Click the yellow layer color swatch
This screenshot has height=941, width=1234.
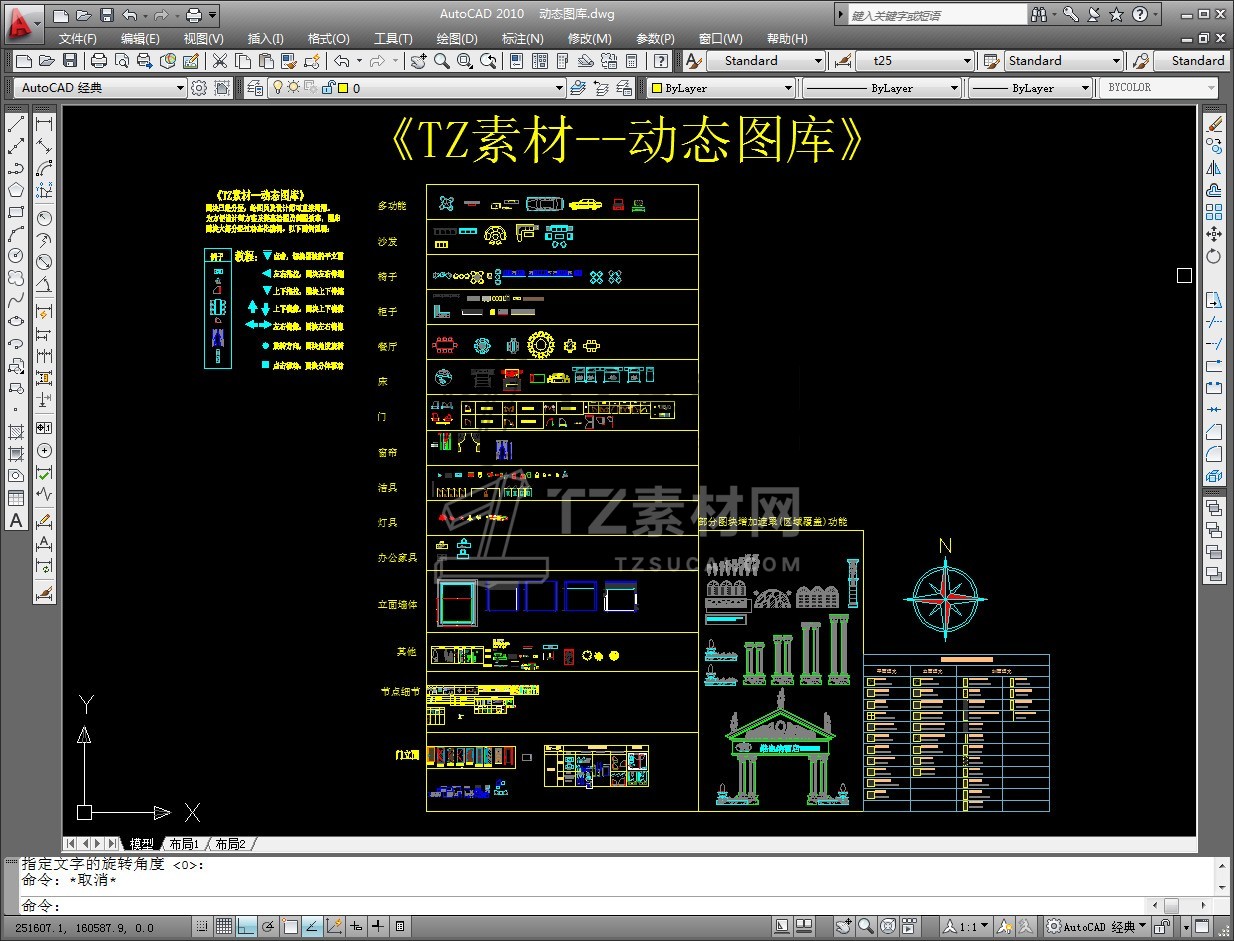tap(343, 88)
